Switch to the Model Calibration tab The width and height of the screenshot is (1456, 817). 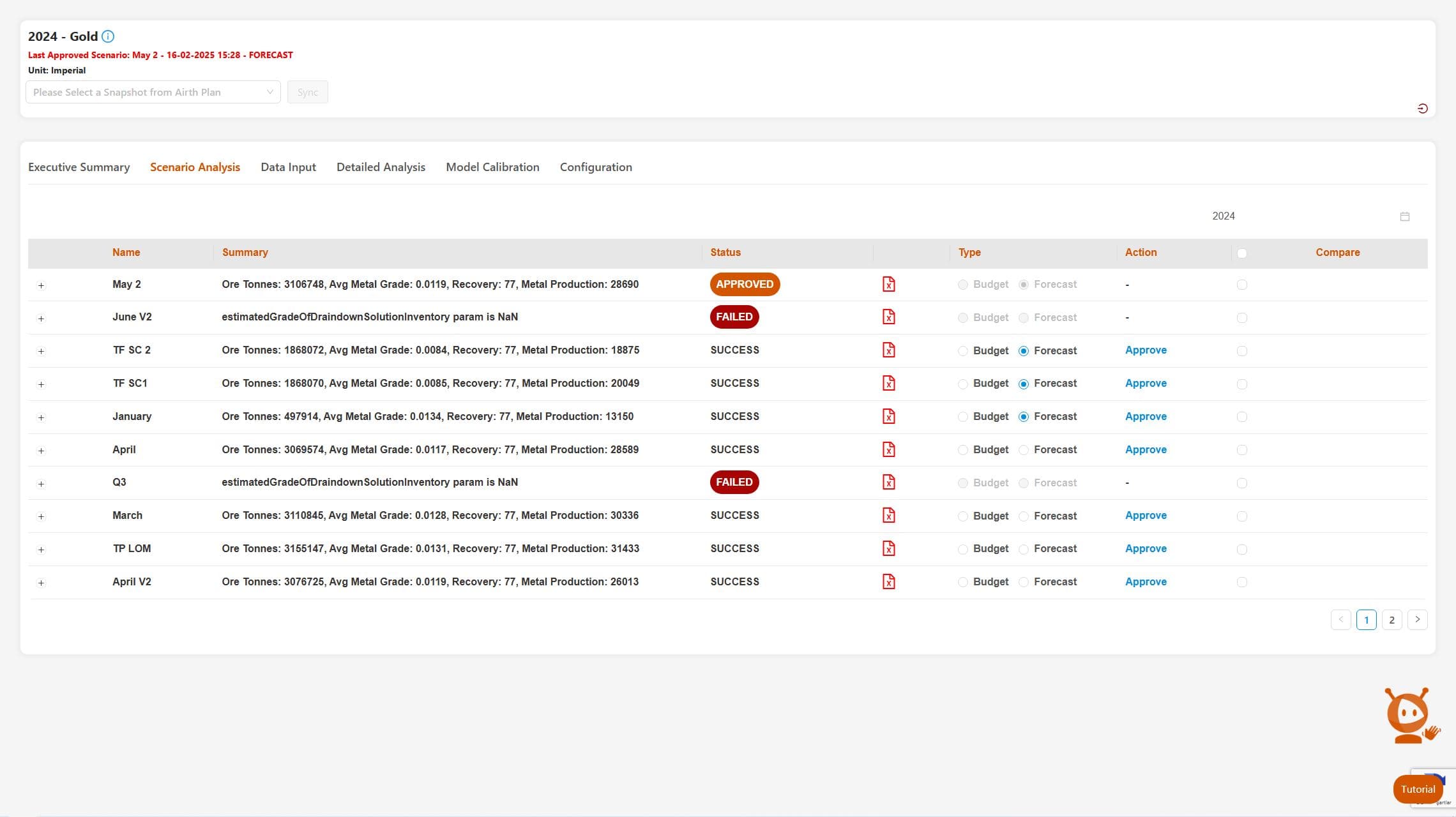click(x=492, y=167)
